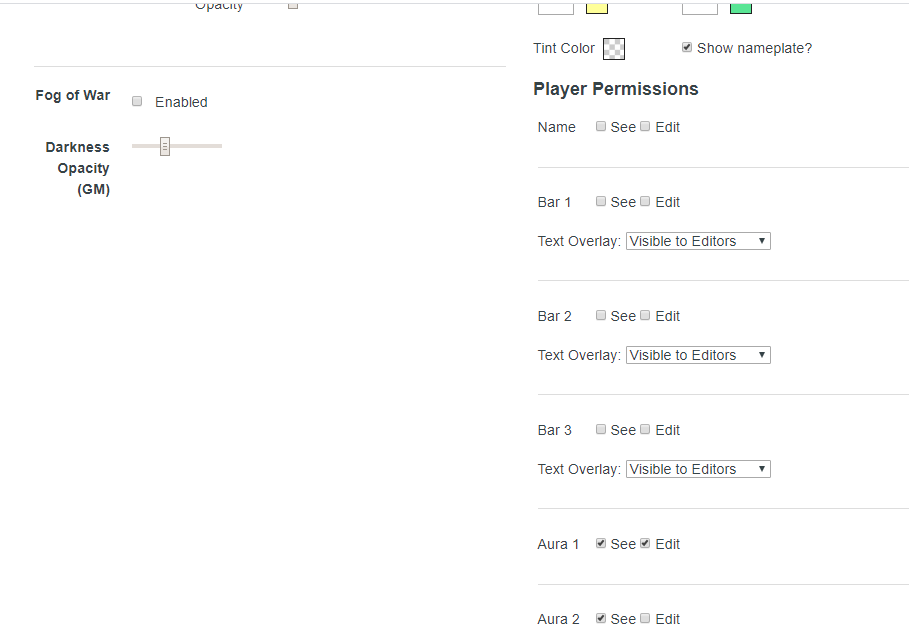Uncheck Aura 1 See permission
The width and height of the screenshot is (909, 641).
[x=601, y=543]
